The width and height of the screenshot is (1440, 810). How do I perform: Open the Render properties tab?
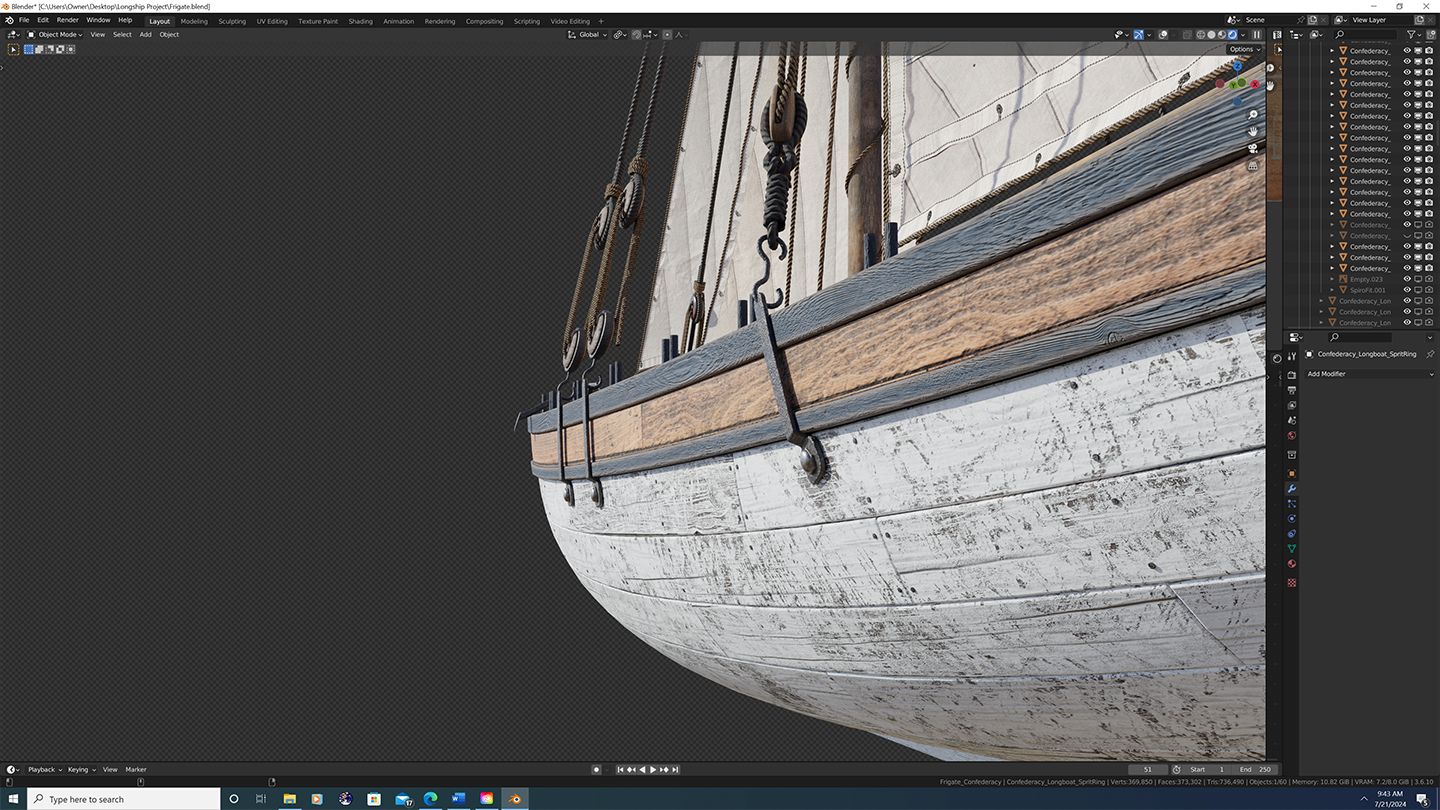(x=1291, y=375)
